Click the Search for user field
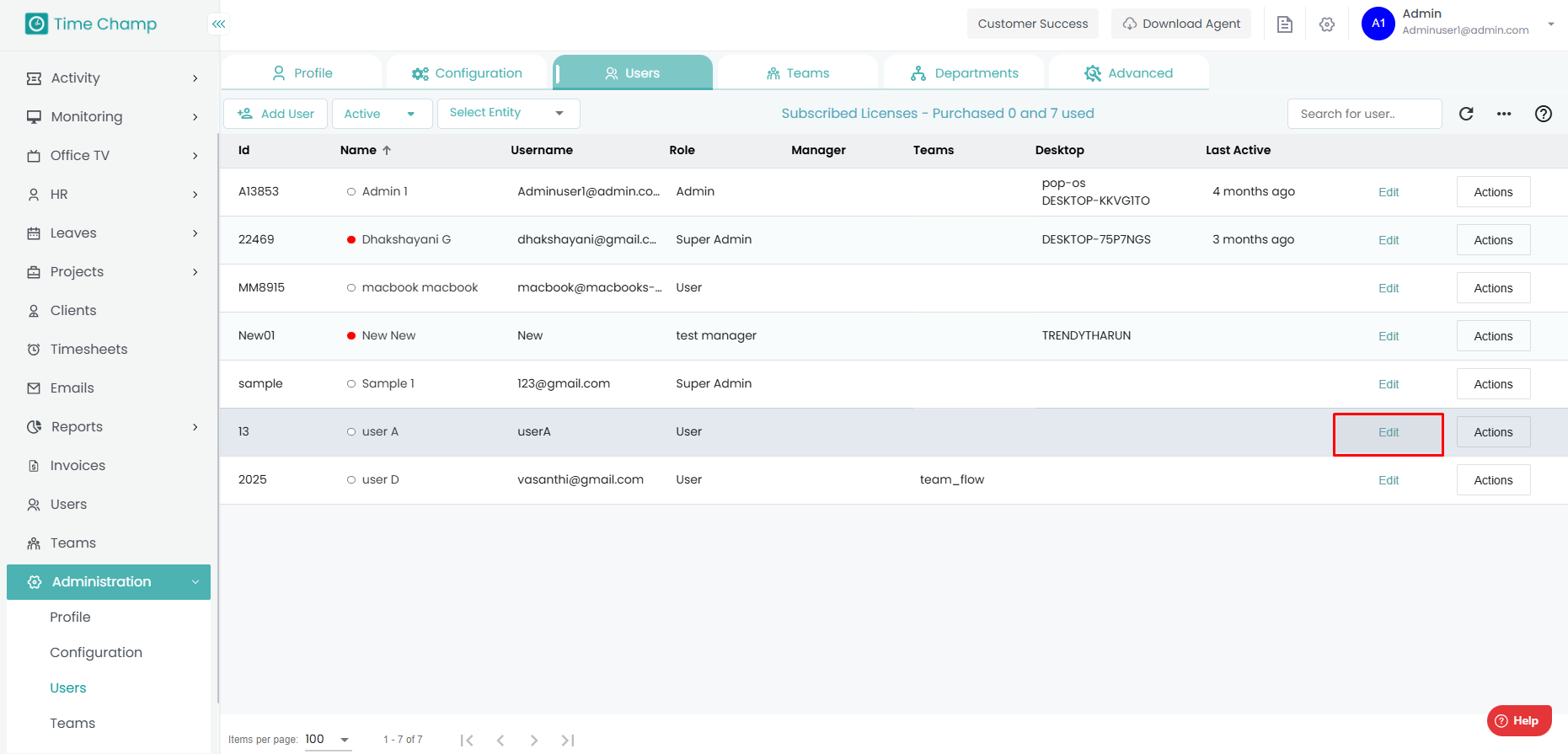Screen dimensions: 1568x754 (1363, 114)
